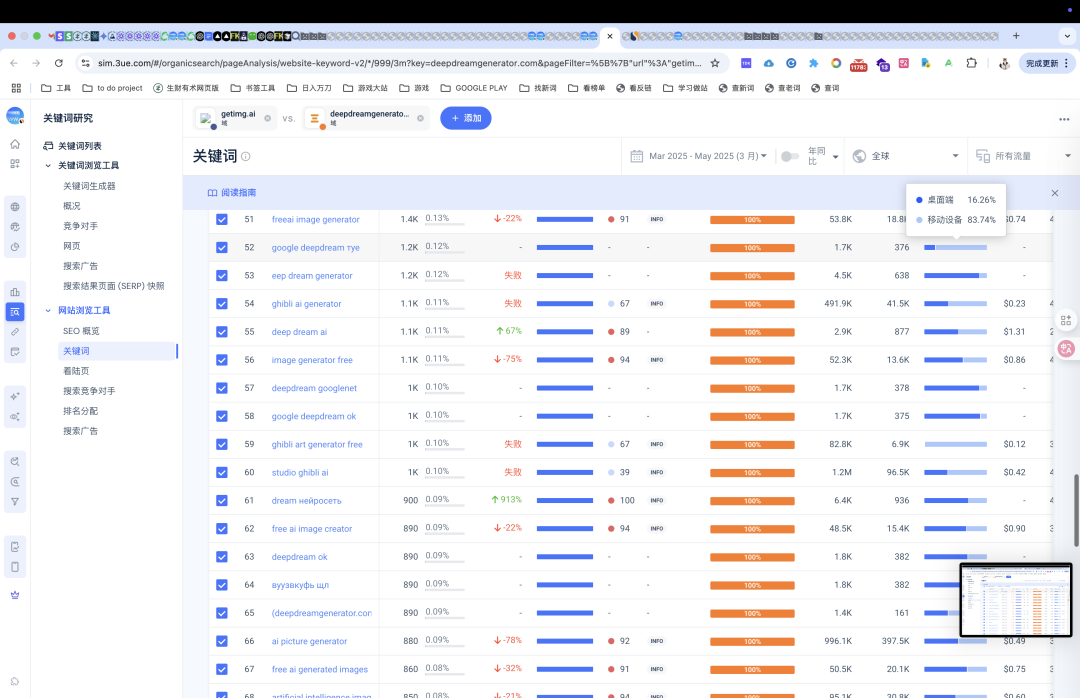Click the three-dot more options icon
Screen dimensions: 1080x698
click(1064, 119)
